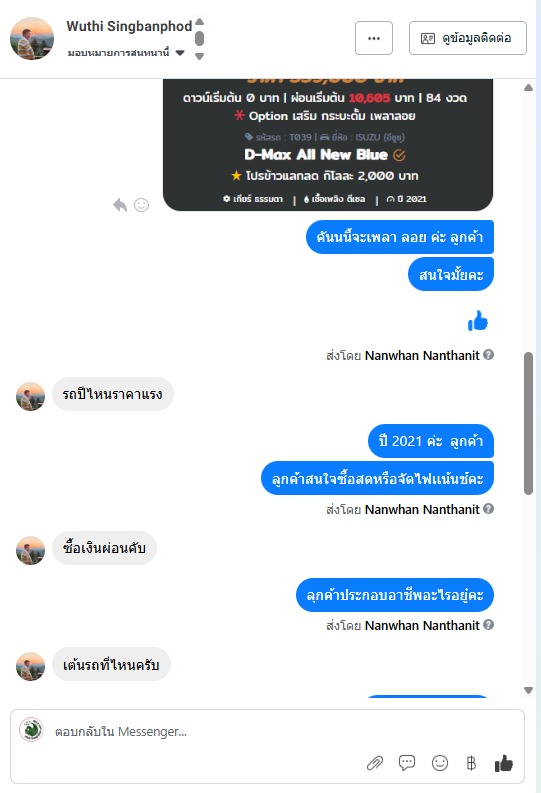
Task: Open the three-dots more options menu
Action: point(374,38)
